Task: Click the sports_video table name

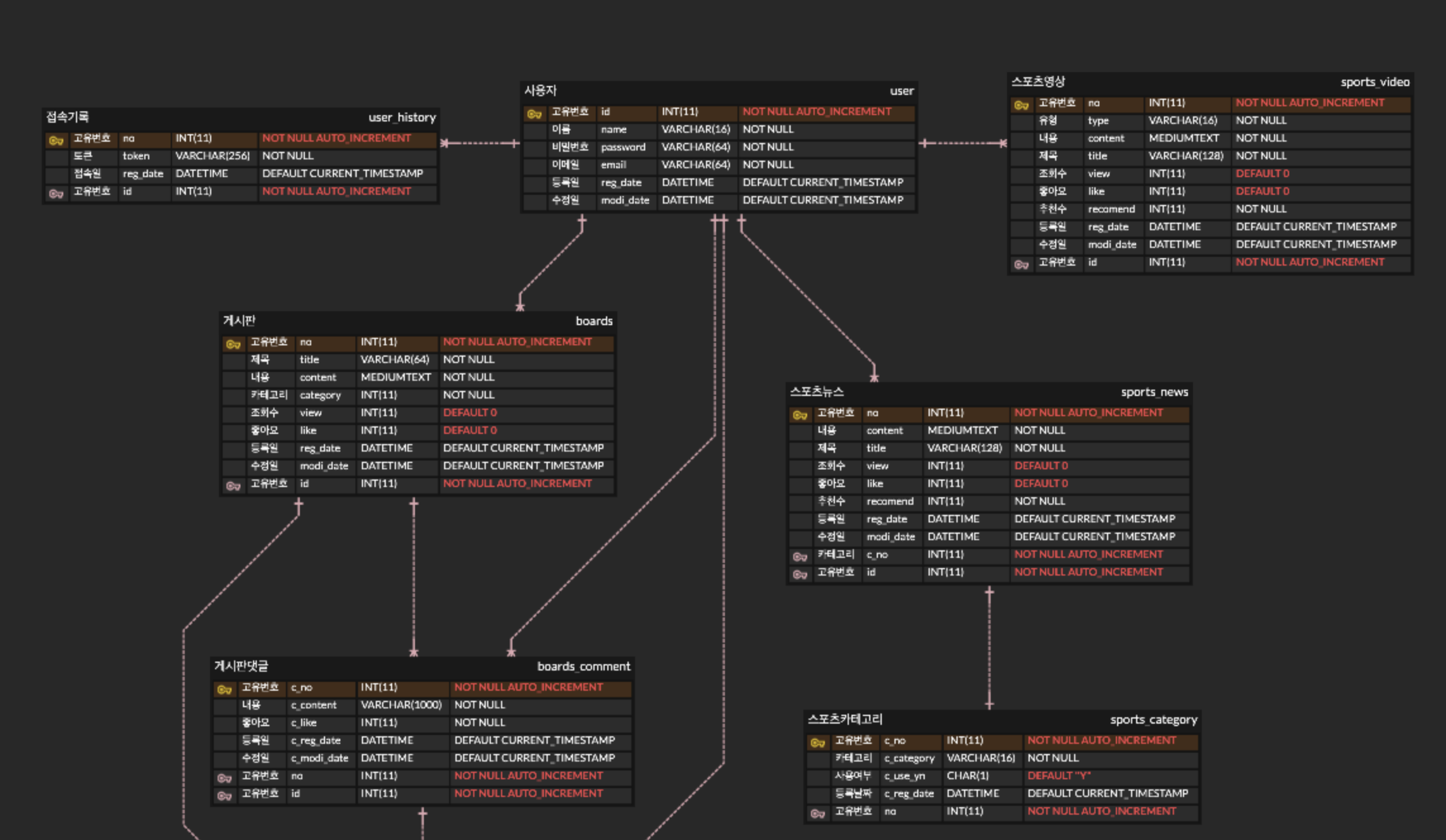Action: coord(1375,82)
